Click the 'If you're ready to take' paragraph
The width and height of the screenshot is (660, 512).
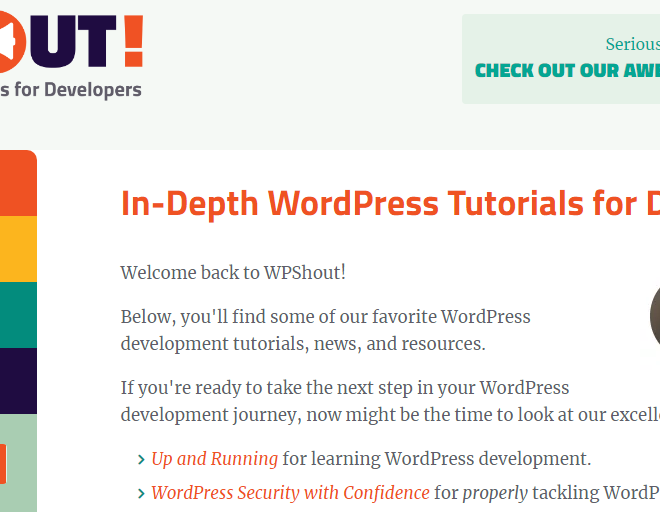[390, 401]
